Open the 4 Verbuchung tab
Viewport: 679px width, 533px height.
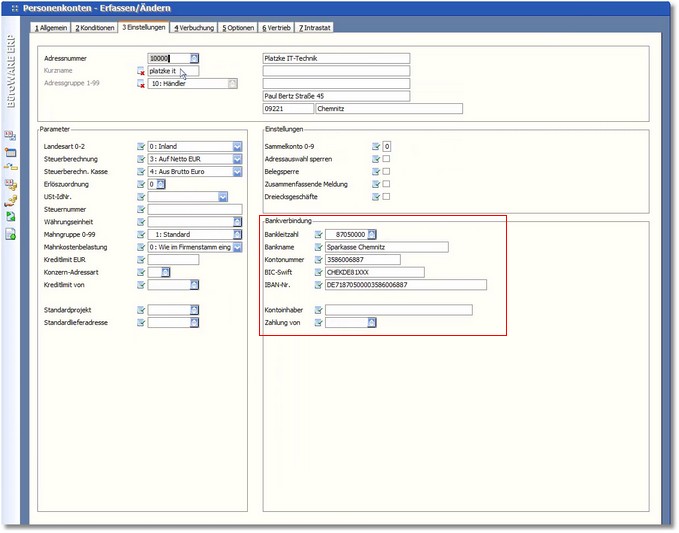[194, 27]
